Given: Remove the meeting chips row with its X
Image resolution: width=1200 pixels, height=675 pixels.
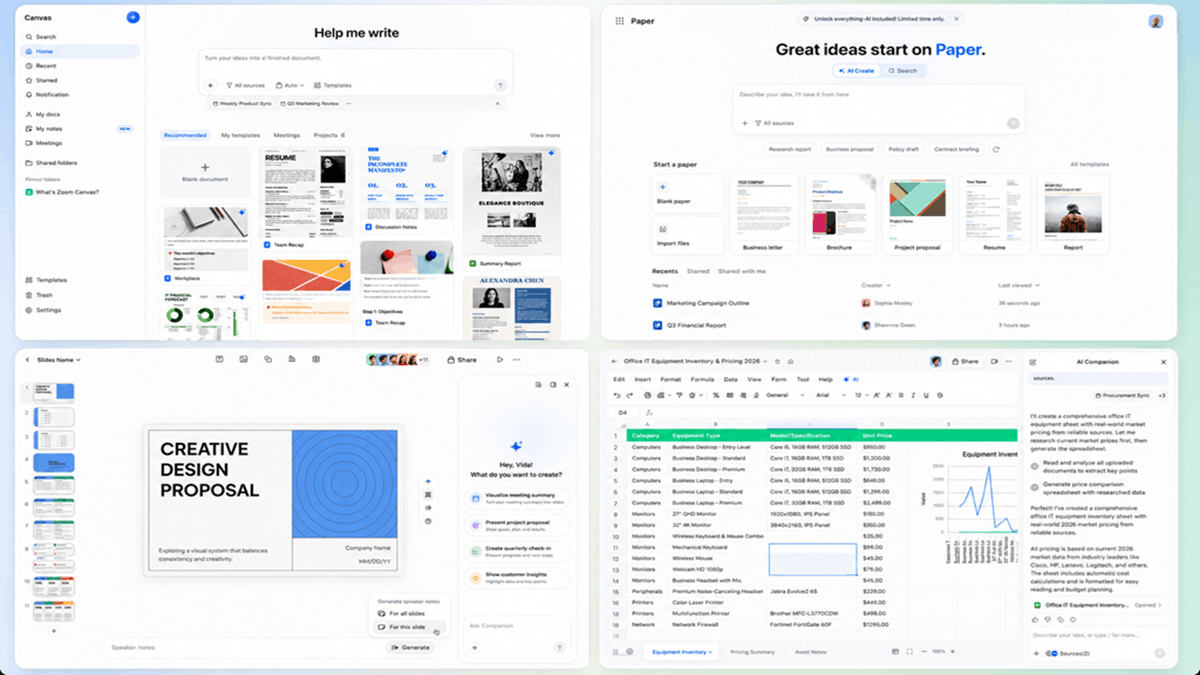Looking at the screenshot, I should click(x=498, y=103).
